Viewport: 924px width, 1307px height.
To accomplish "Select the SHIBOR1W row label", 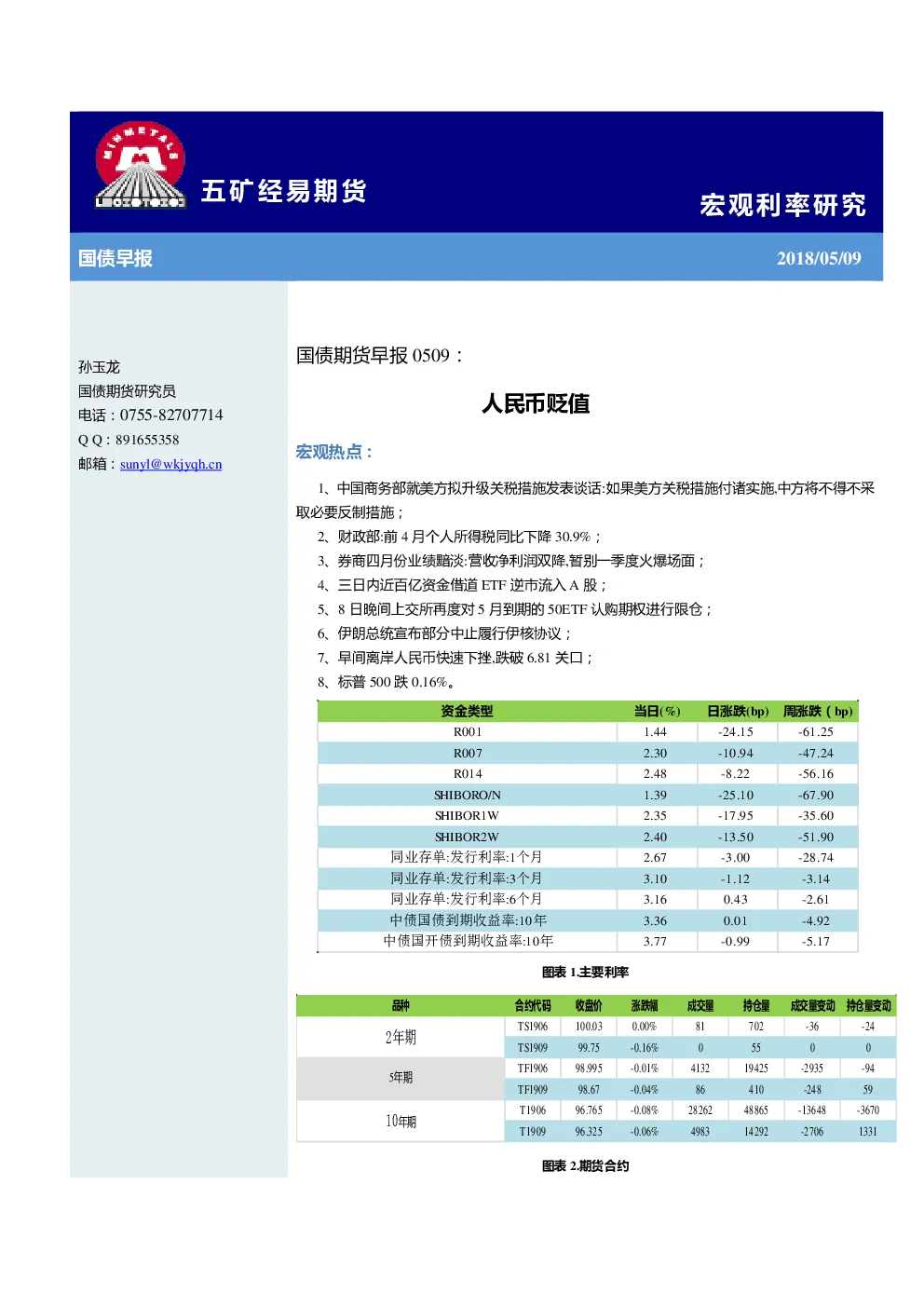I will tap(468, 816).
